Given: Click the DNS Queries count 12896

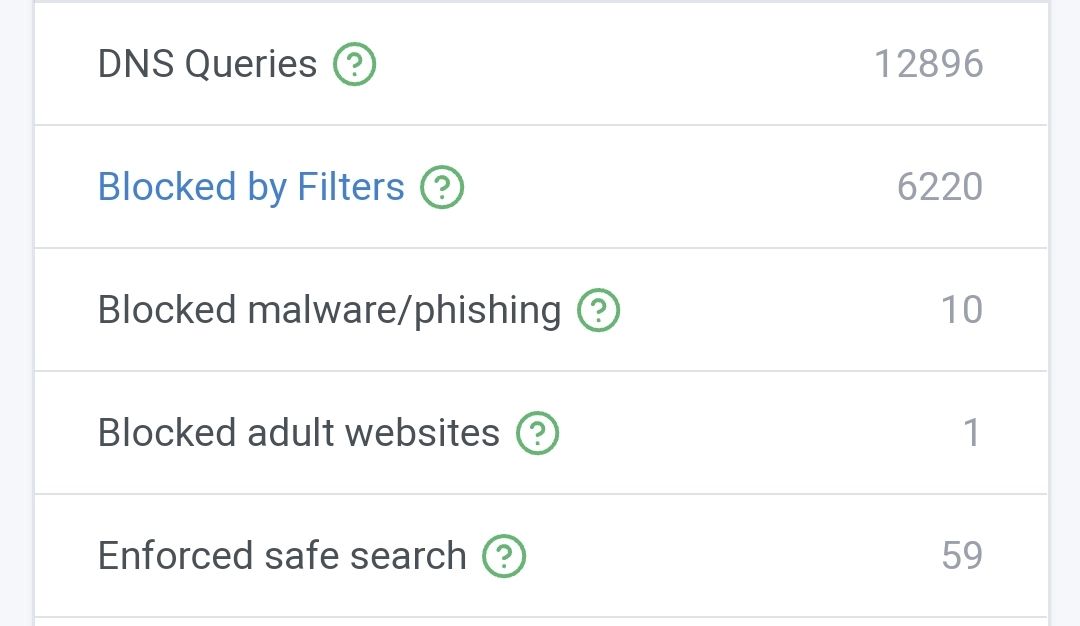Looking at the screenshot, I should pyautogui.click(x=928, y=64).
